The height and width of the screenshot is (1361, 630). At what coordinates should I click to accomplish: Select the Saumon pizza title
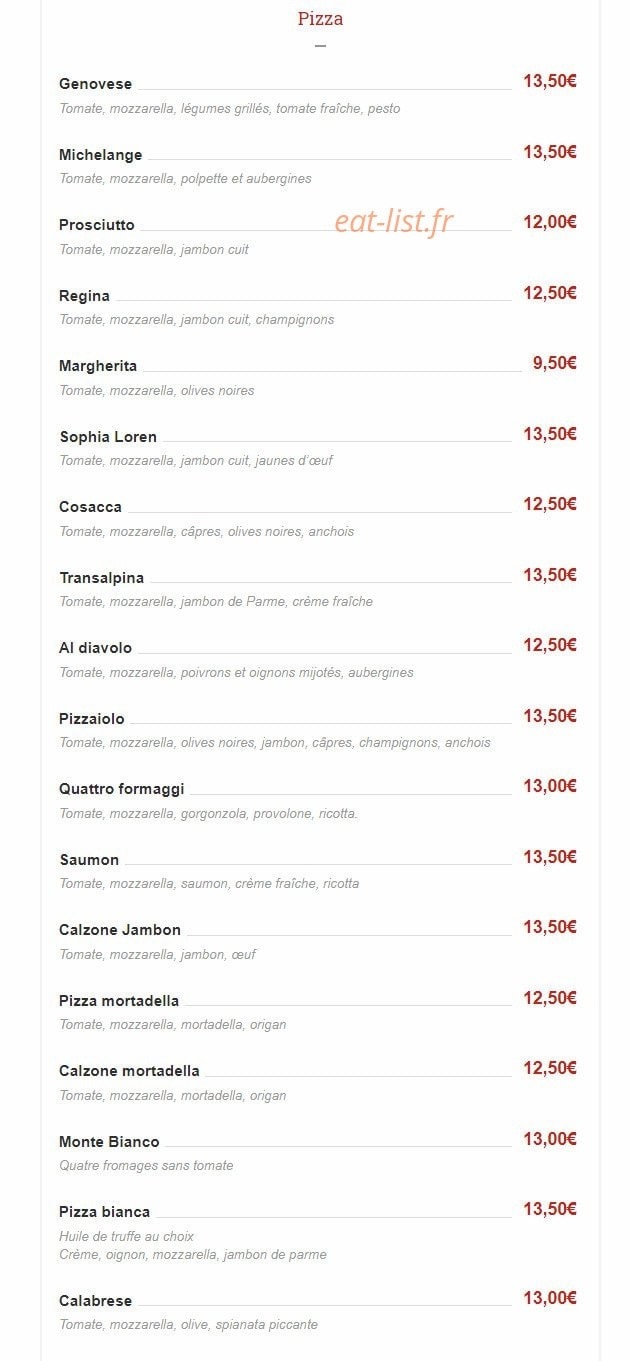click(89, 860)
